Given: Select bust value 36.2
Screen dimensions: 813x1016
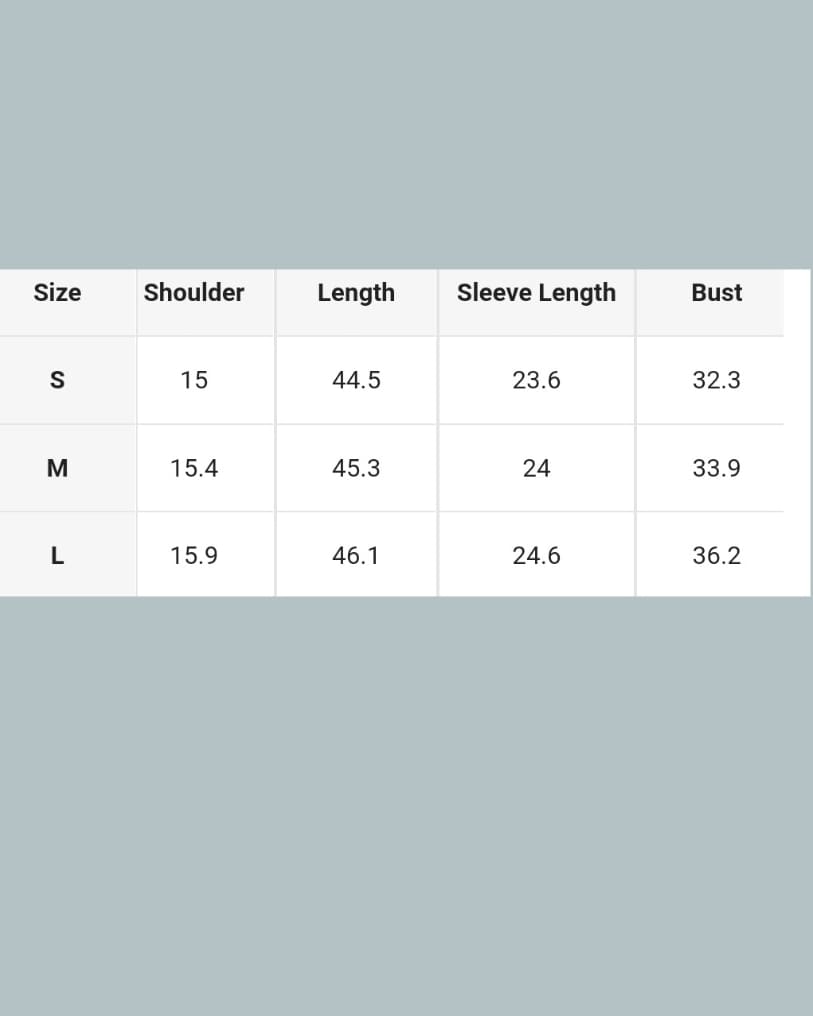Looking at the screenshot, I should 716,556.
